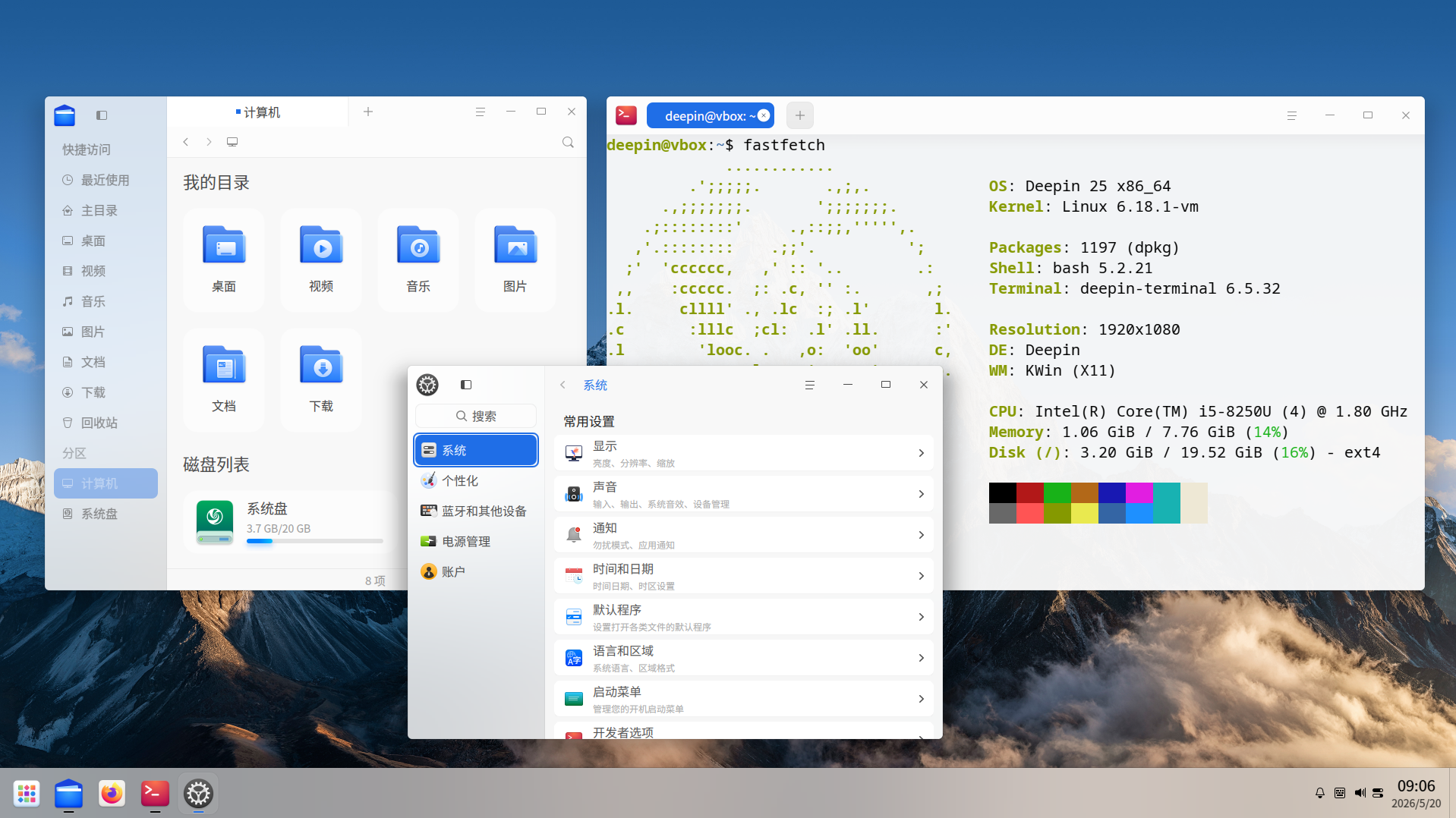Expand the 显示 settings row
The width and height of the screenshot is (1456, 818).
744,453
